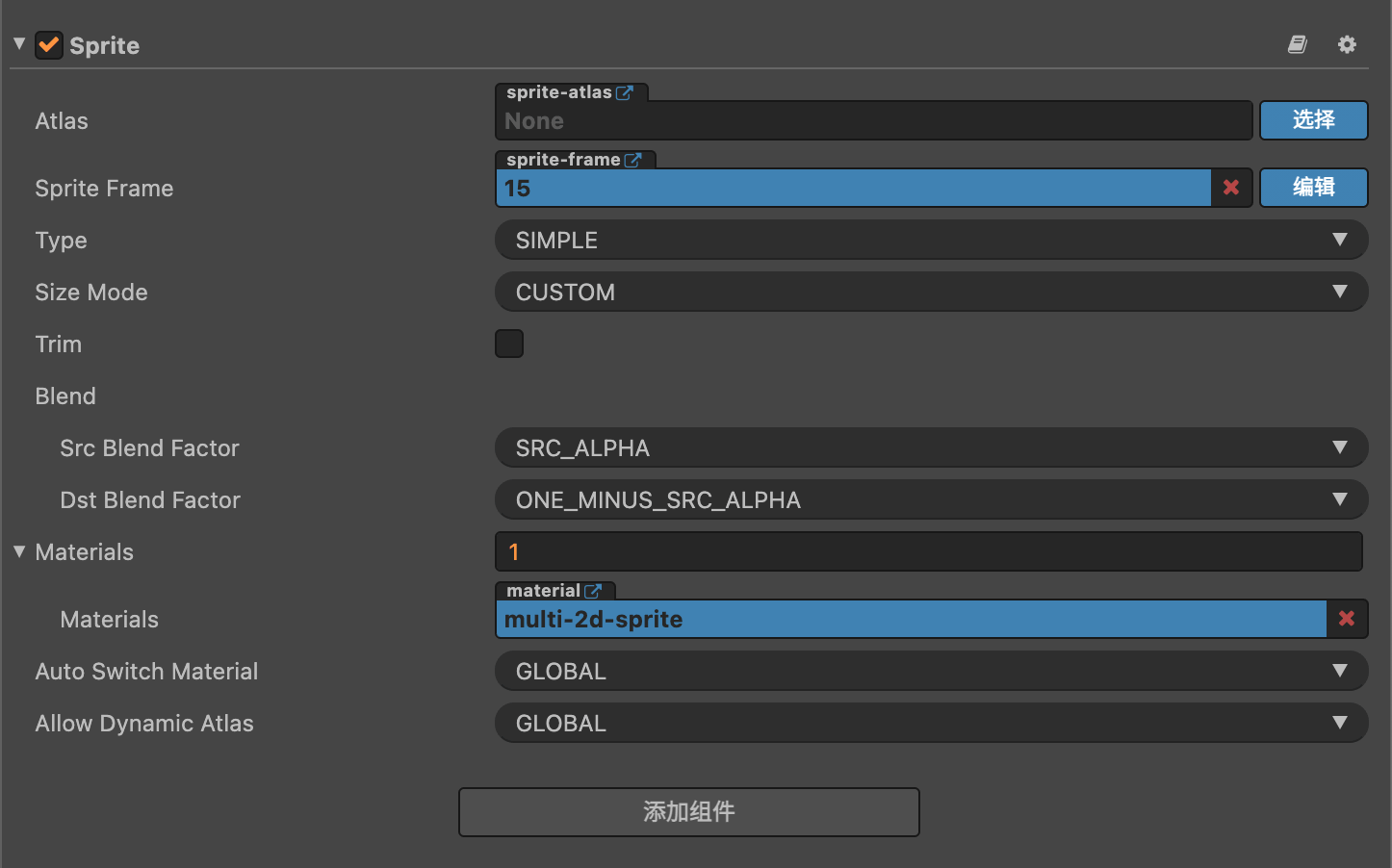Click material external link icon
Image resolution: width=1392 pixels, height=868 pixels.
tap(593, 591)
